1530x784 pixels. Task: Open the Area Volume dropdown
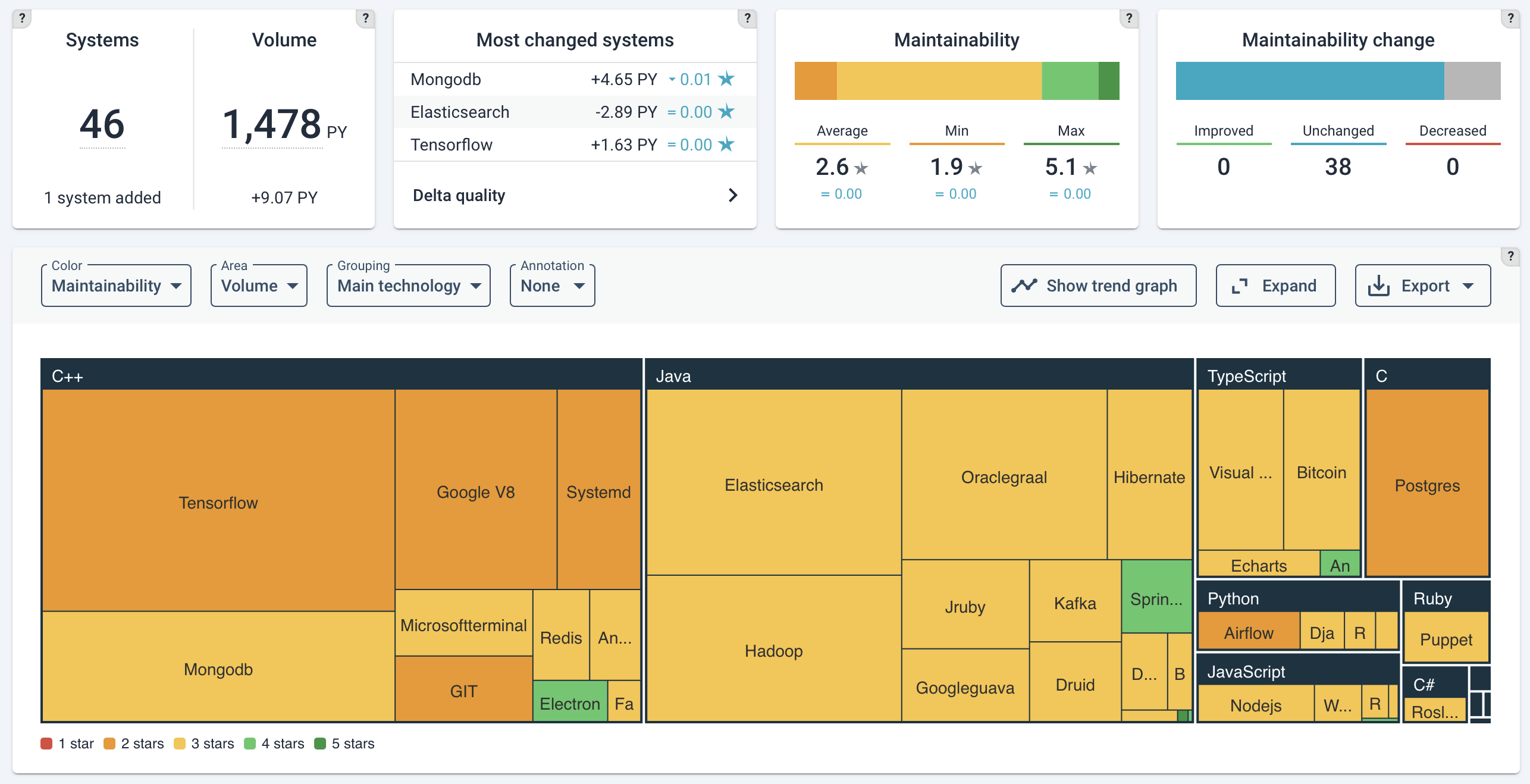pos(259,286)
